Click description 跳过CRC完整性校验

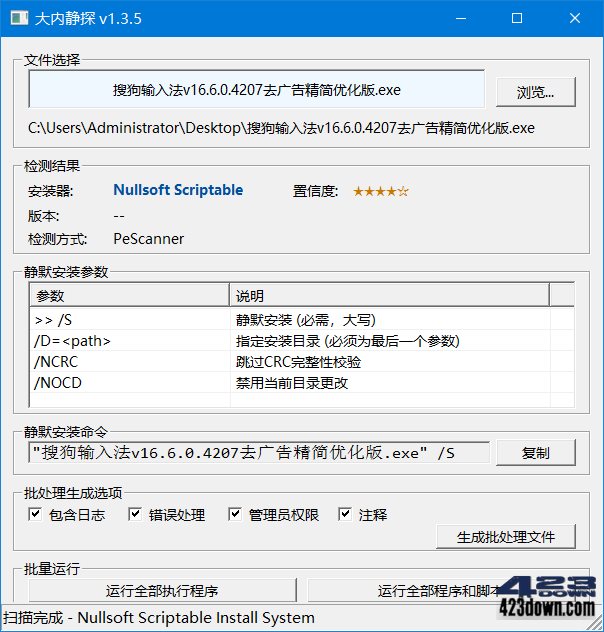[298, 362]
